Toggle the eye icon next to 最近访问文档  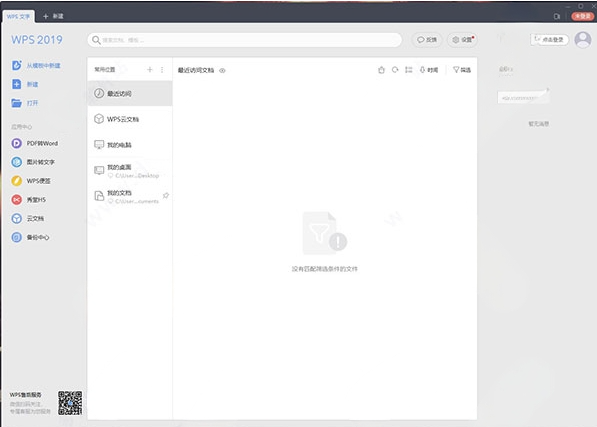(222, 70)
